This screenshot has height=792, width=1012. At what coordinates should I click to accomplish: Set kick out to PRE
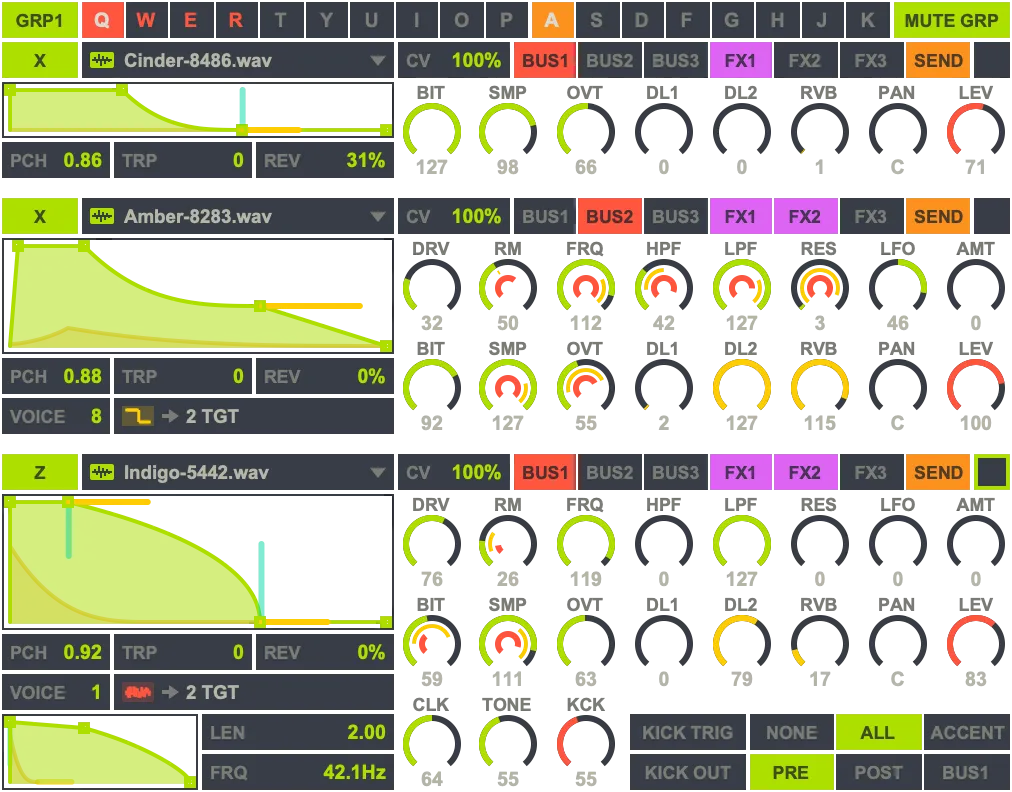click(x=791, y=772)
